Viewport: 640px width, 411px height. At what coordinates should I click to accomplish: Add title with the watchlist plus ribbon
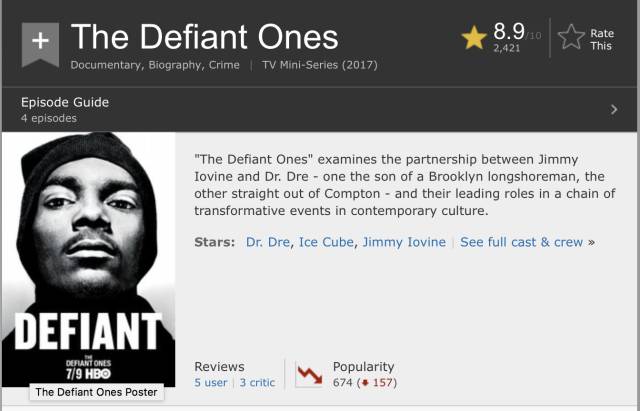[x=40, y=44]
